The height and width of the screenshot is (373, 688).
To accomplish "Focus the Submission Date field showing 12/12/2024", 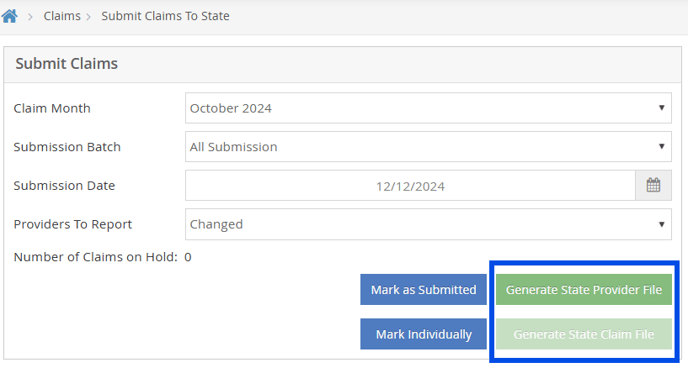I will (410, 186).
